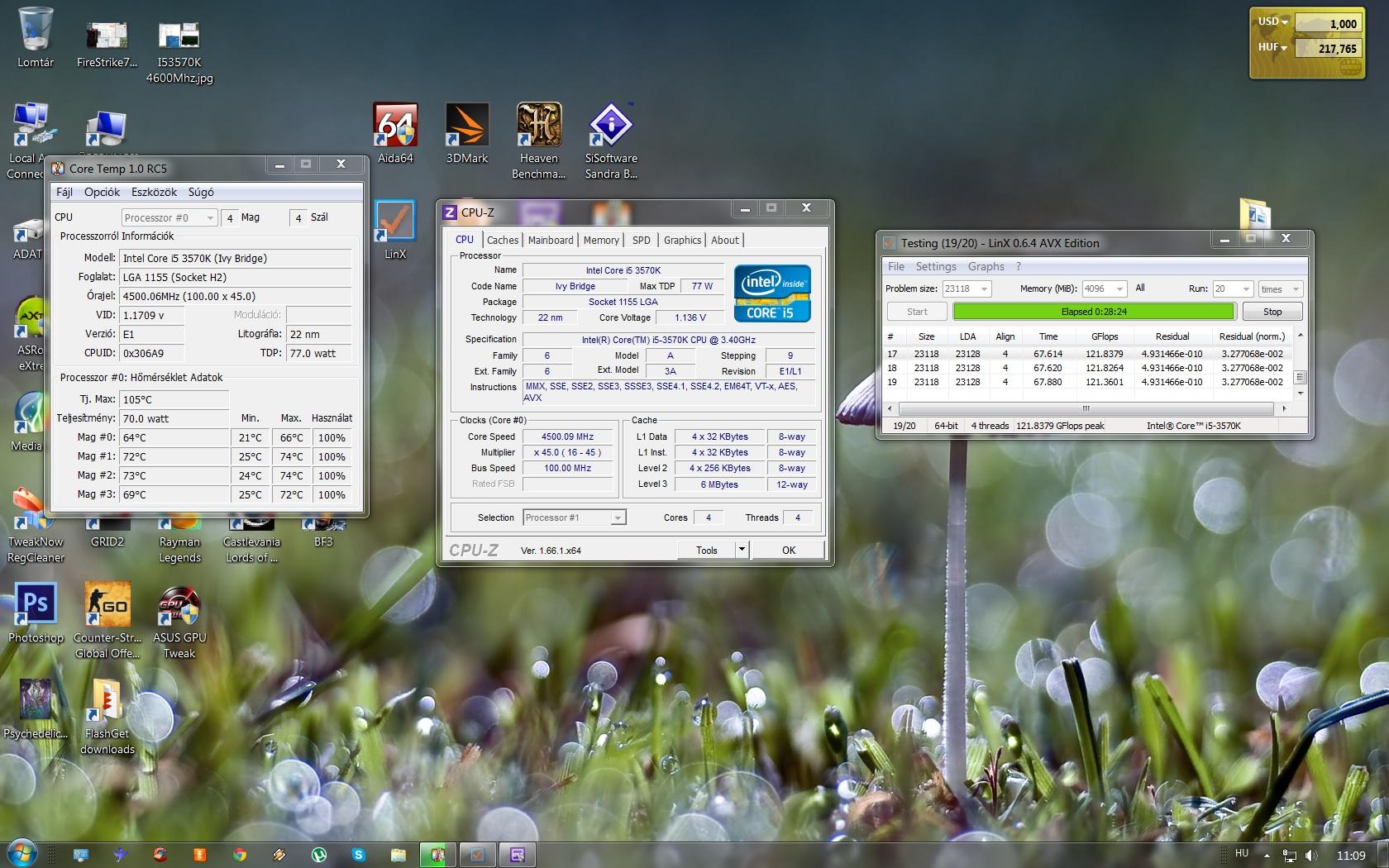Switch to CPU-Z taskbar button
The height and width of the screenshot is (868, 1389).
[x=518, y=855]
